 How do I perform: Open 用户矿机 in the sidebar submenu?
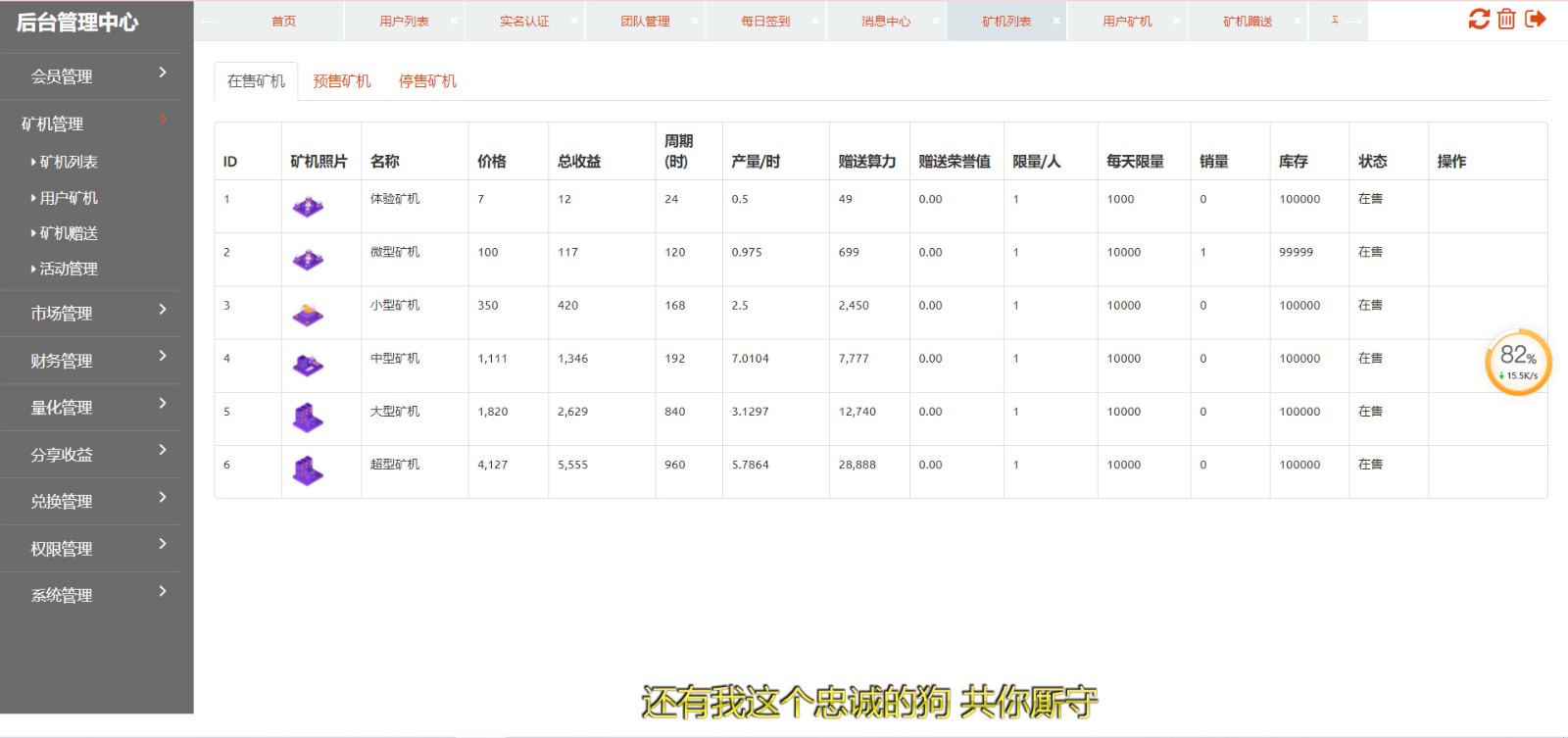click(x=69, y=198)
